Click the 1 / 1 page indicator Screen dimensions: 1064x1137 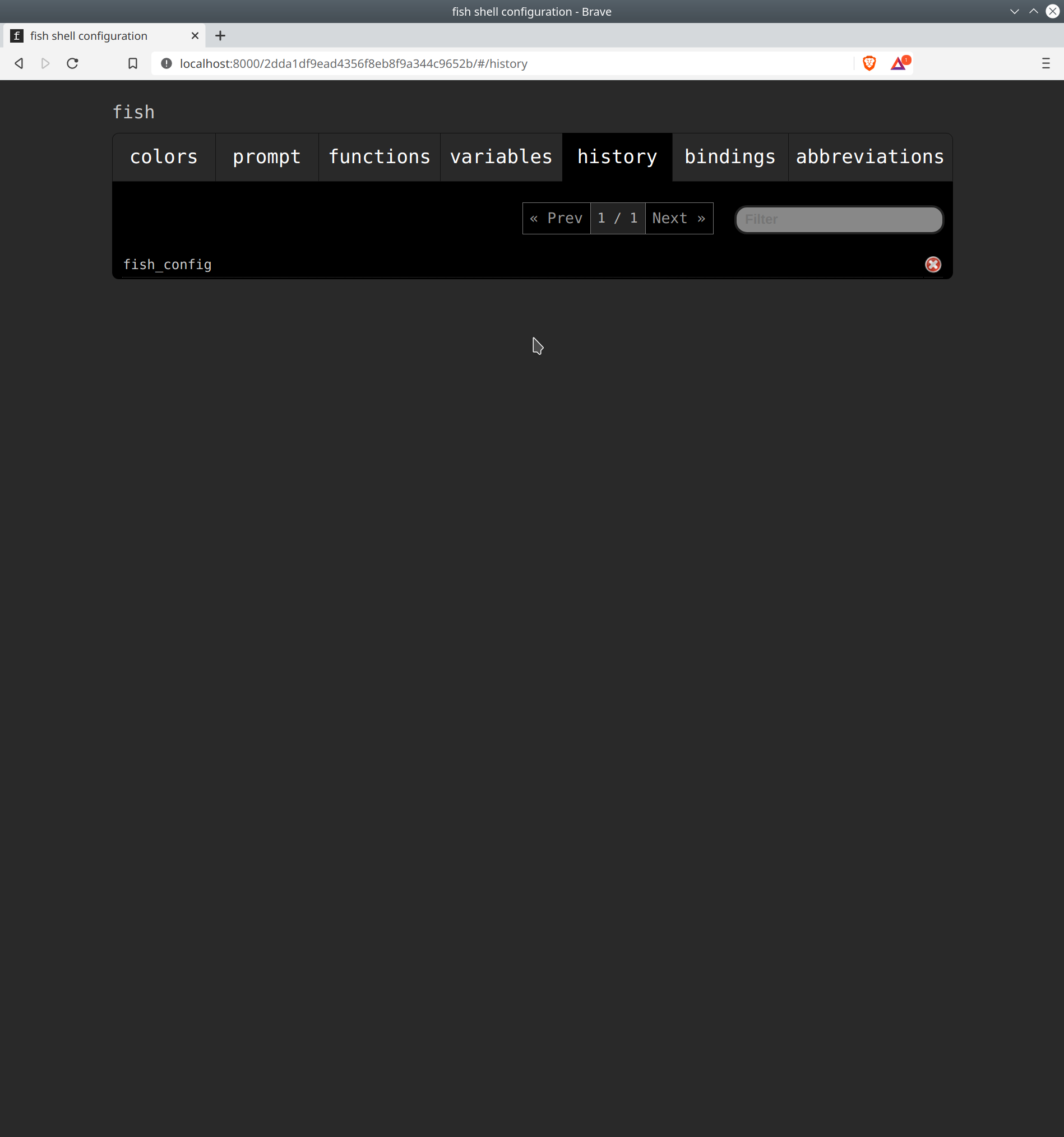[617, 219]
